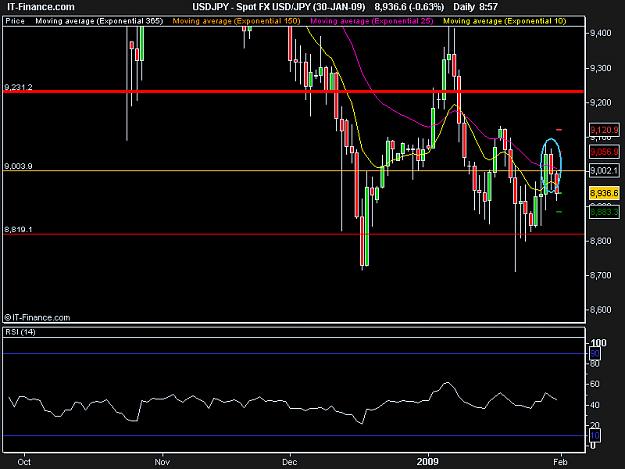This screenshot has width=625, height=469.
Task: Click the yellow 8,936.6 current price tag
Action: point(604,193)
